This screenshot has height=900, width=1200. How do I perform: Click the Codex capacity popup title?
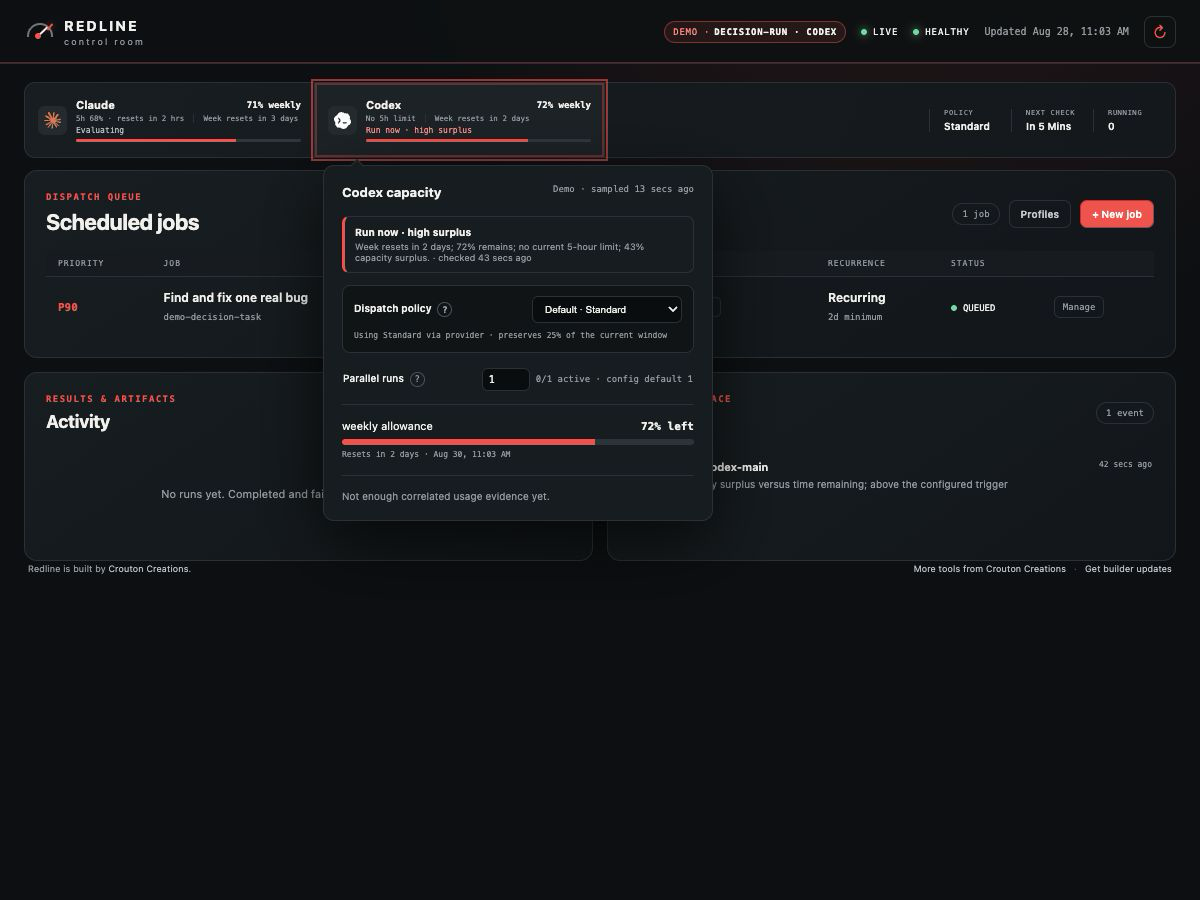[x=391, y=192]
